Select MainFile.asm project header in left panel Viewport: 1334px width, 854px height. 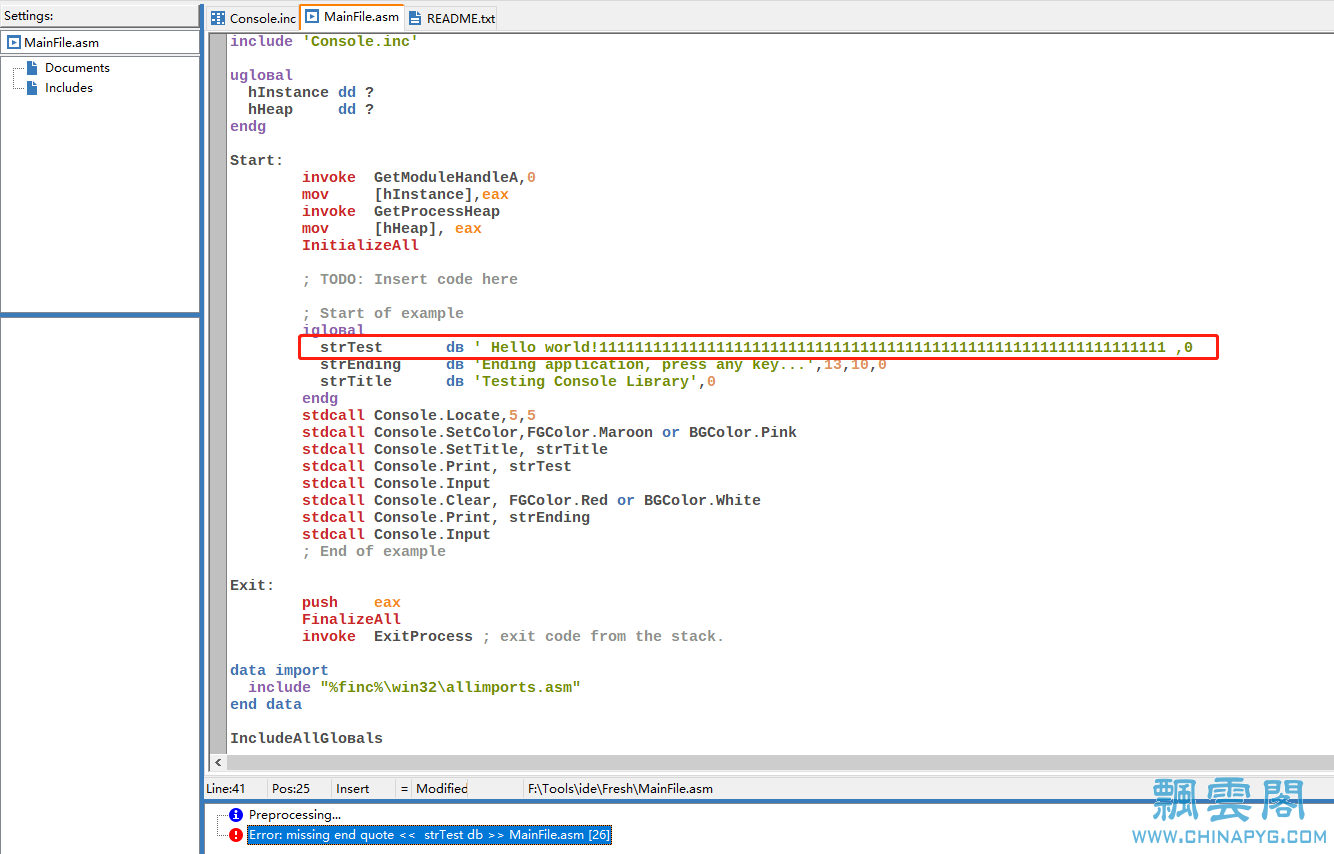coord(100,43)
